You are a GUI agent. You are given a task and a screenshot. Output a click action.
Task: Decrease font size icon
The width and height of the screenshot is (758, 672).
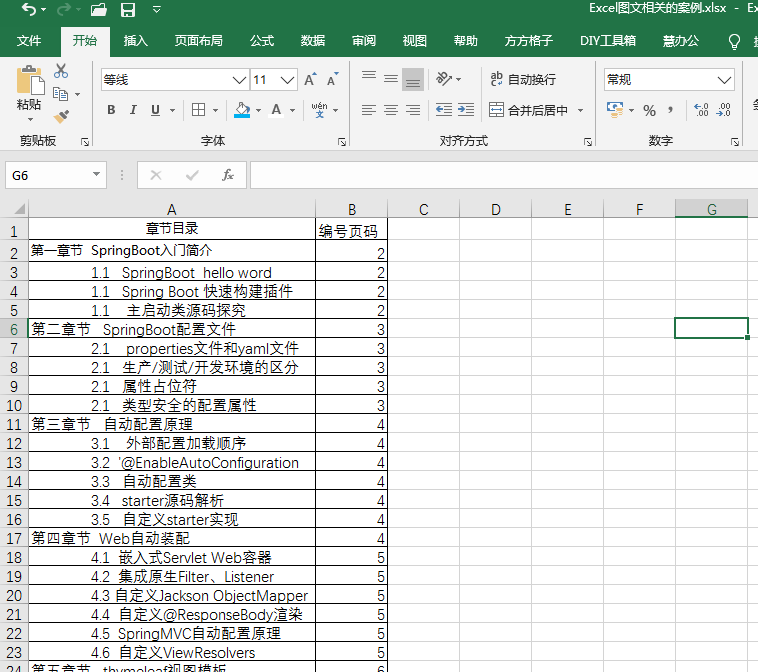333,79
